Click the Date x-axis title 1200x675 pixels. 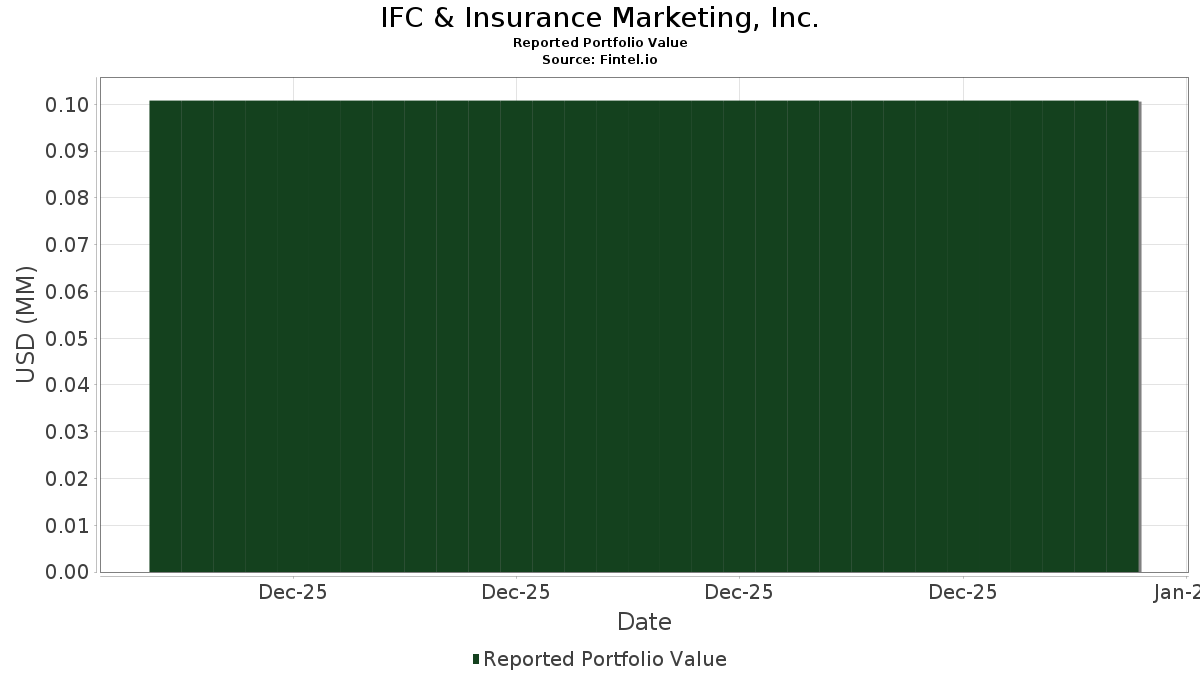coord(644,622)
